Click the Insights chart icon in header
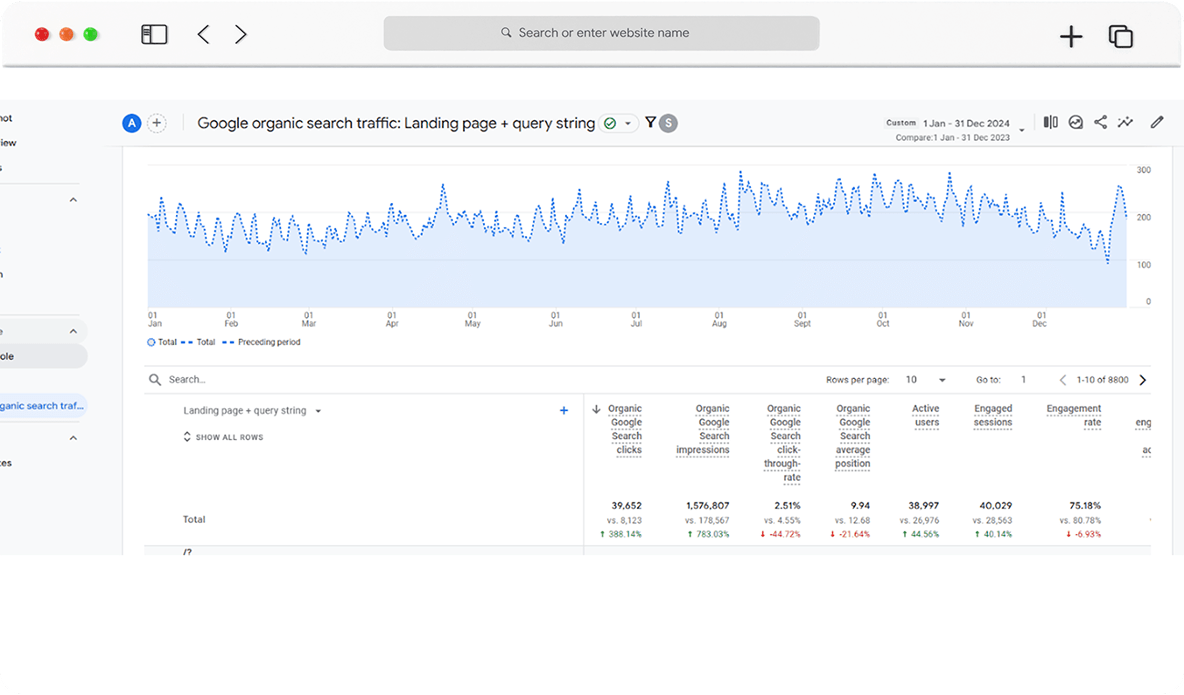Viewport: 1184px width, 695px height. pos(1076,122)
